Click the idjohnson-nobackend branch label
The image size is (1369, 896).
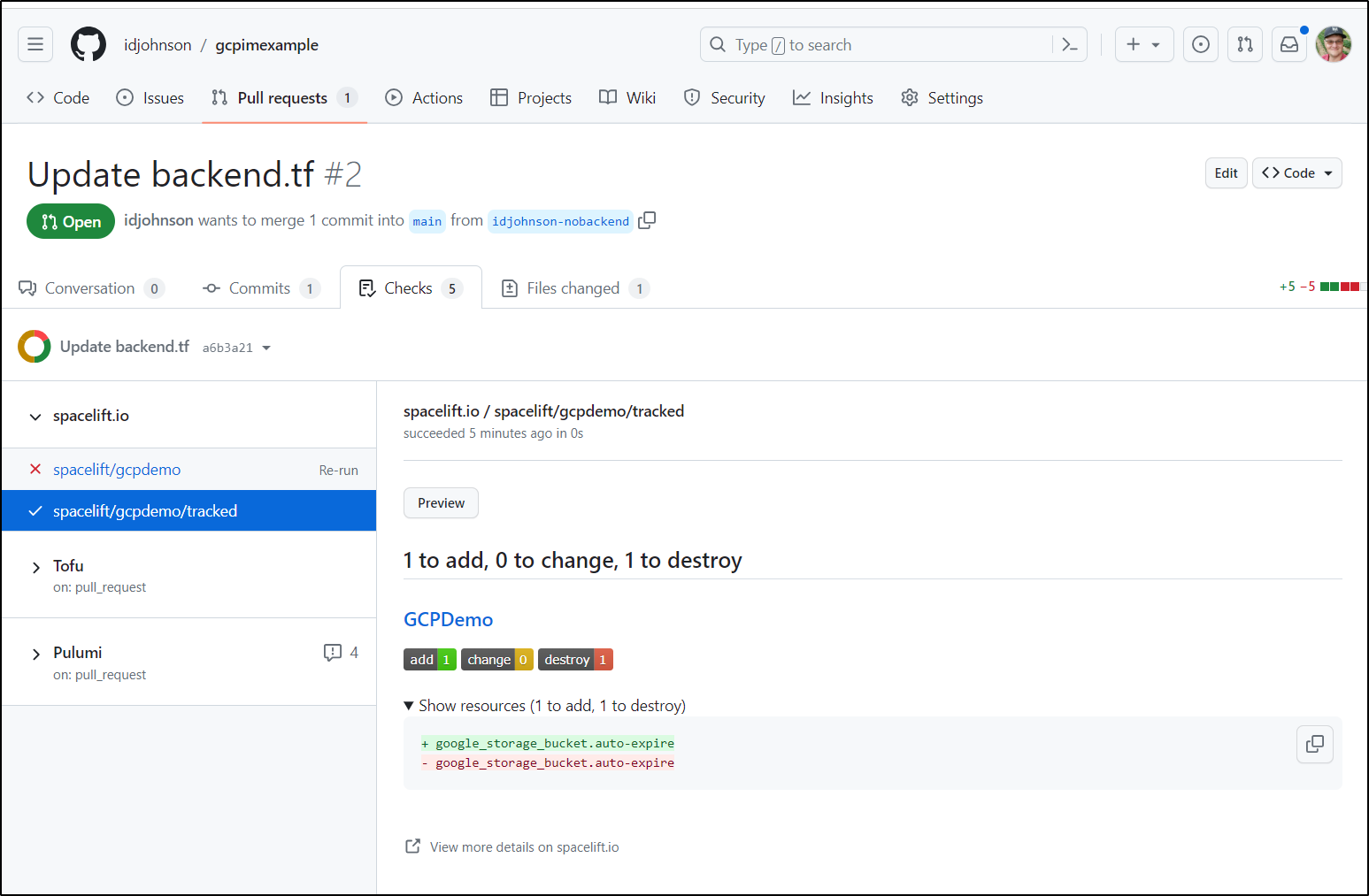[x=560, y=221]
